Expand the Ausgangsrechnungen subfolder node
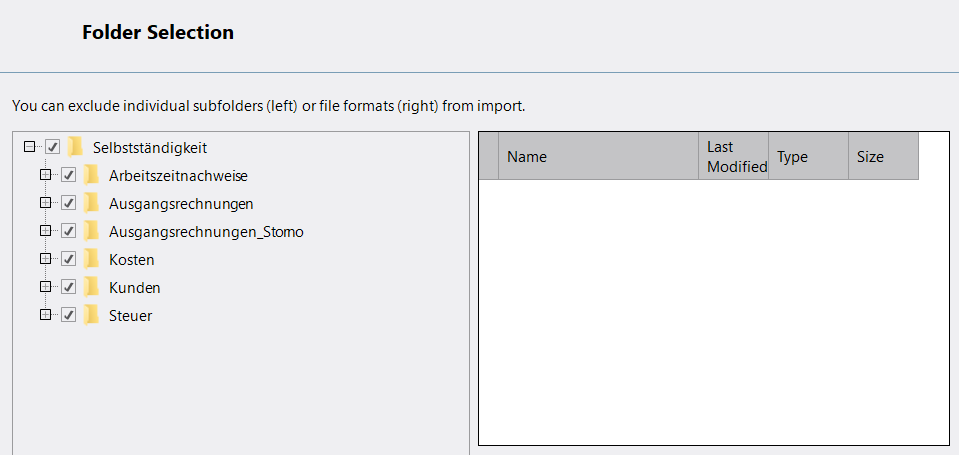Viewport: 959px width, 455px height. point(45,203)
